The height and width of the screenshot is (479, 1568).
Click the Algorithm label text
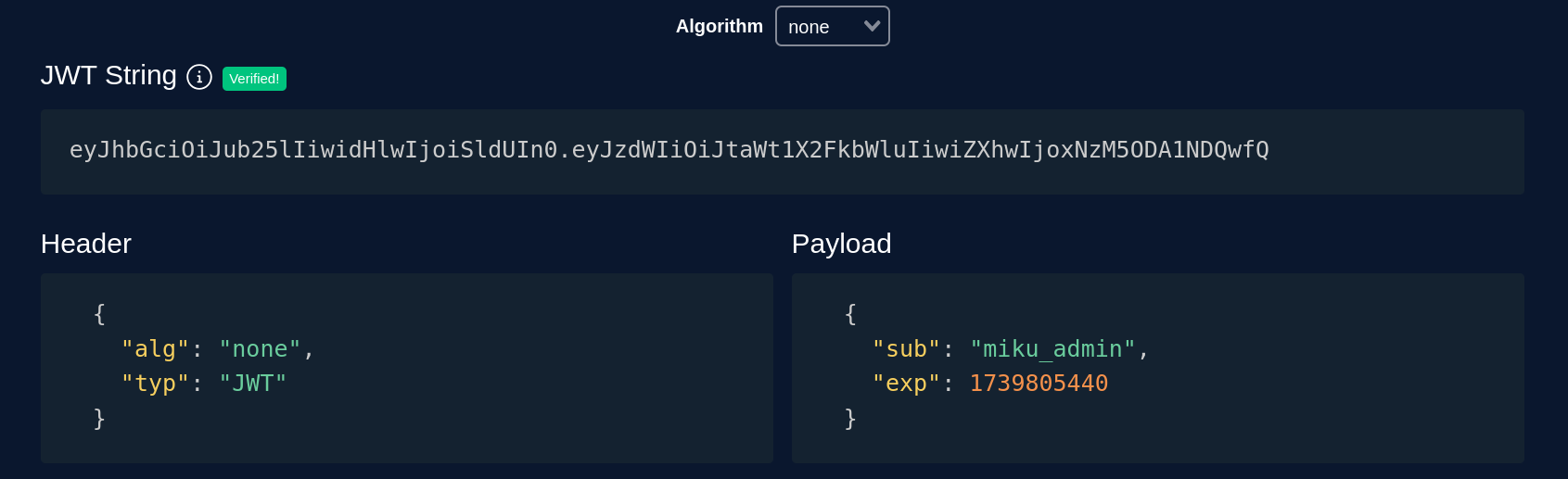[x=719, y=27]
